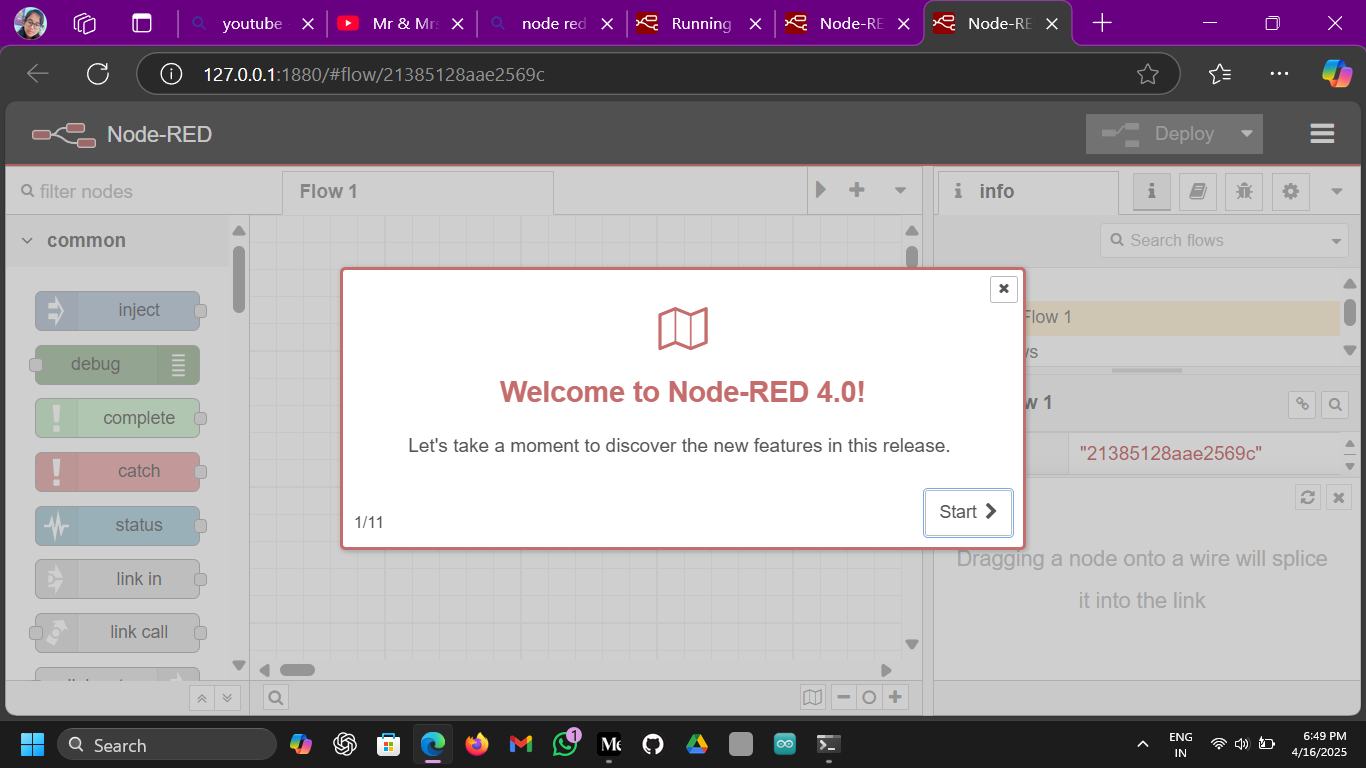Open the browser settings ellipsis menu

coord(1279,74)
